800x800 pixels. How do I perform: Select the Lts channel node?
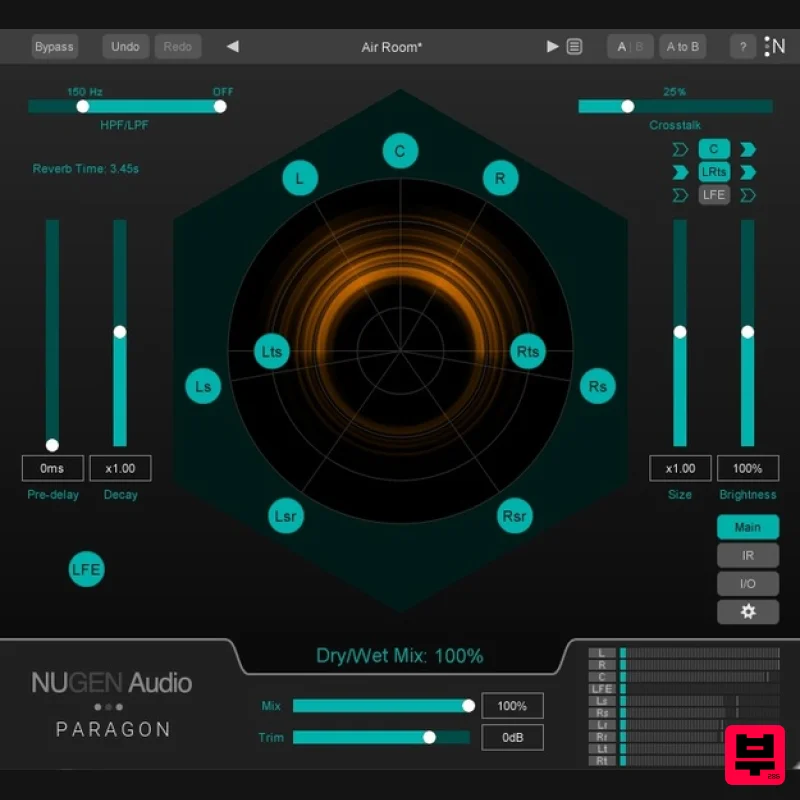271,351
